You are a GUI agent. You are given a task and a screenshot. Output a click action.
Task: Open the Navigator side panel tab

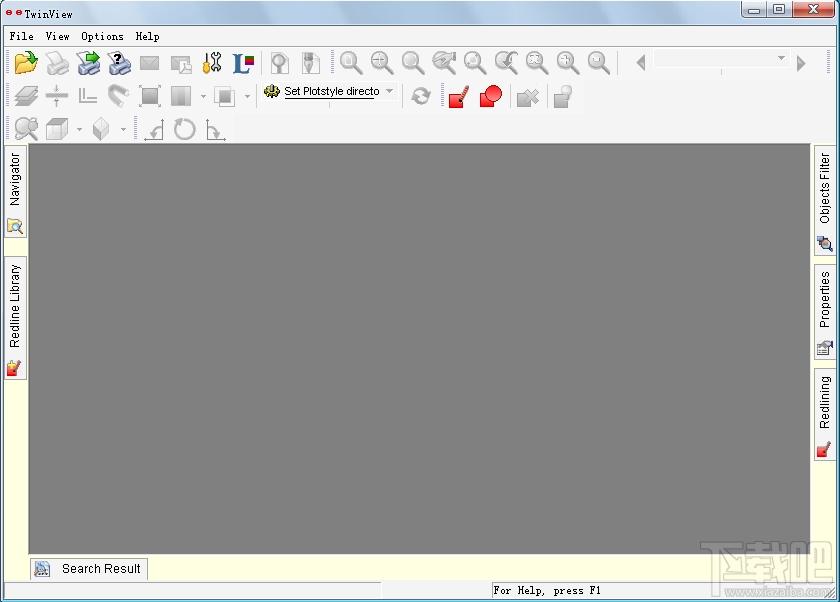tap(15, 191)
